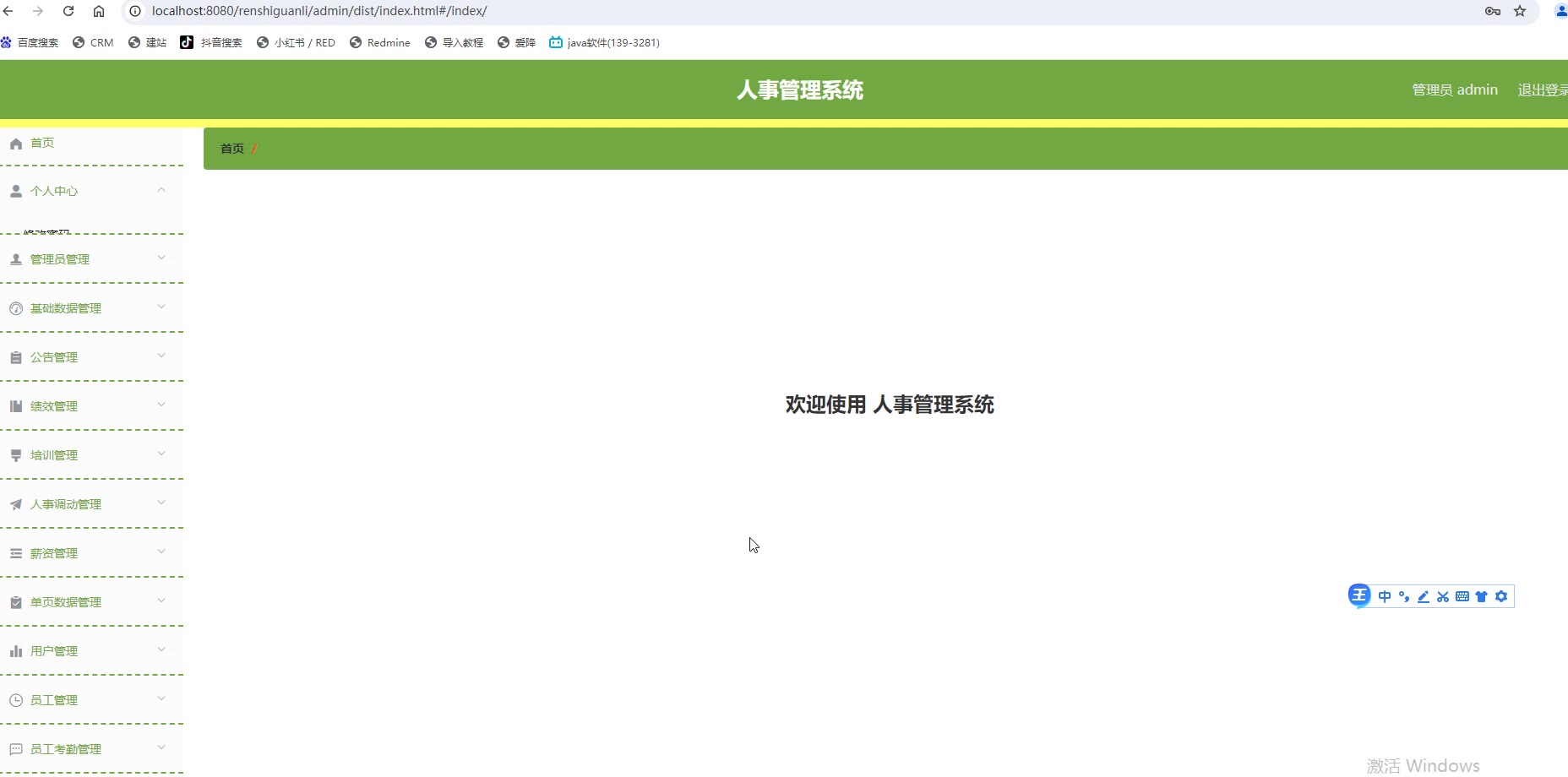Screen dimensions: 1568x777
Task: Click the checklist icon for 单页数据管理
Action: [16, 603]
